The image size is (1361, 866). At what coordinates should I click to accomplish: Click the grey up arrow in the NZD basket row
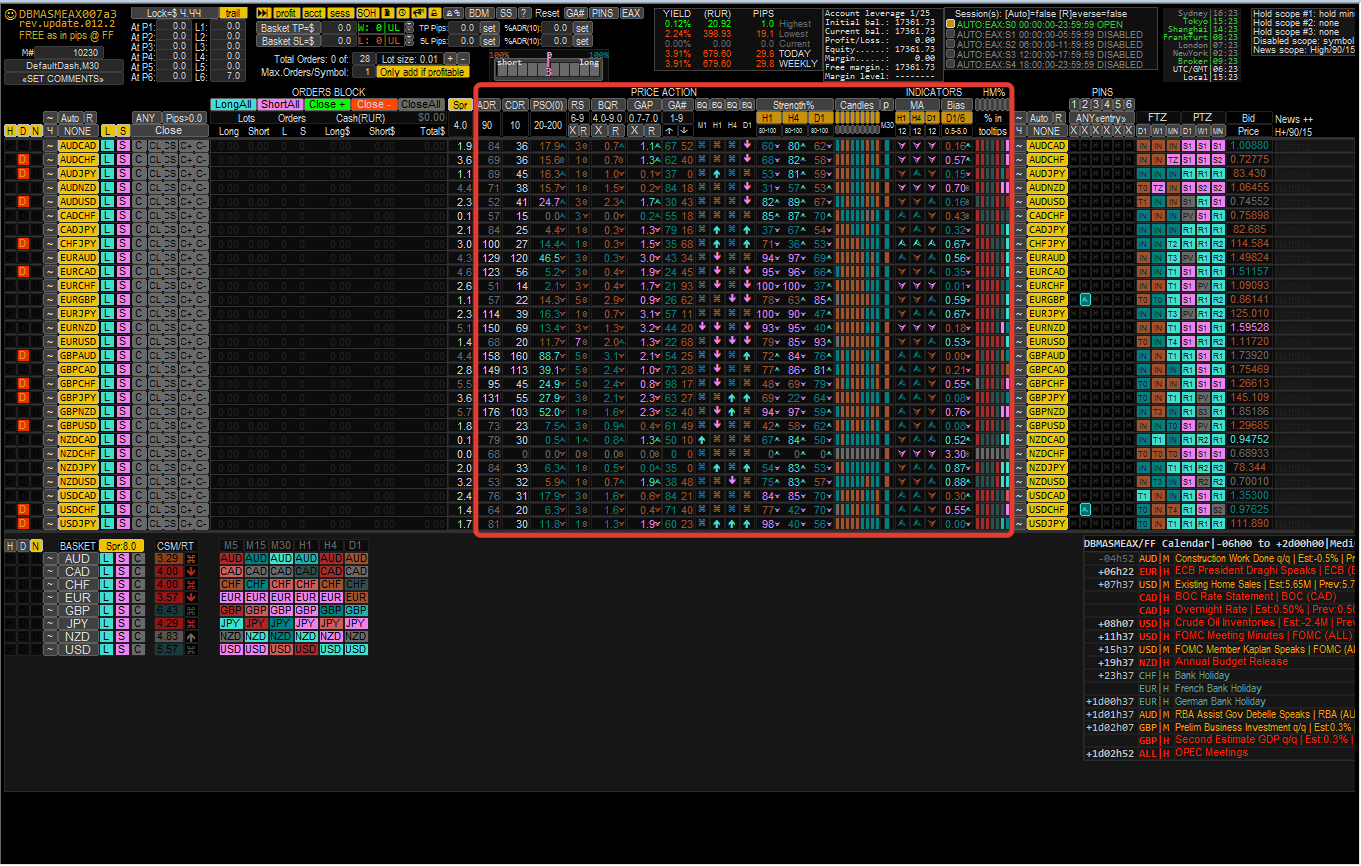[x=191, y=636]
